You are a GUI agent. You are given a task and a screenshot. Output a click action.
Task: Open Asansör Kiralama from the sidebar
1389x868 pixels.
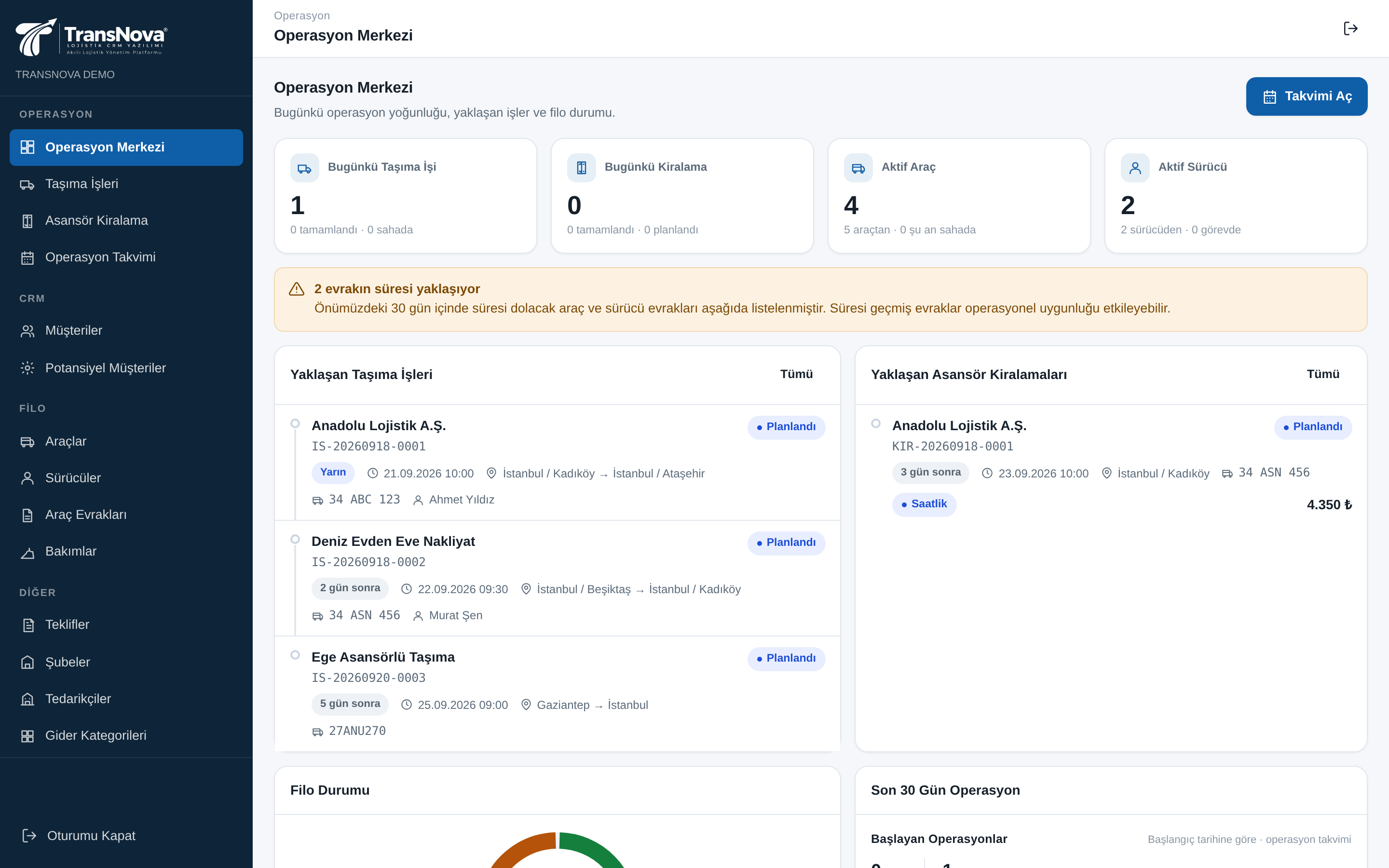(126, 221)
